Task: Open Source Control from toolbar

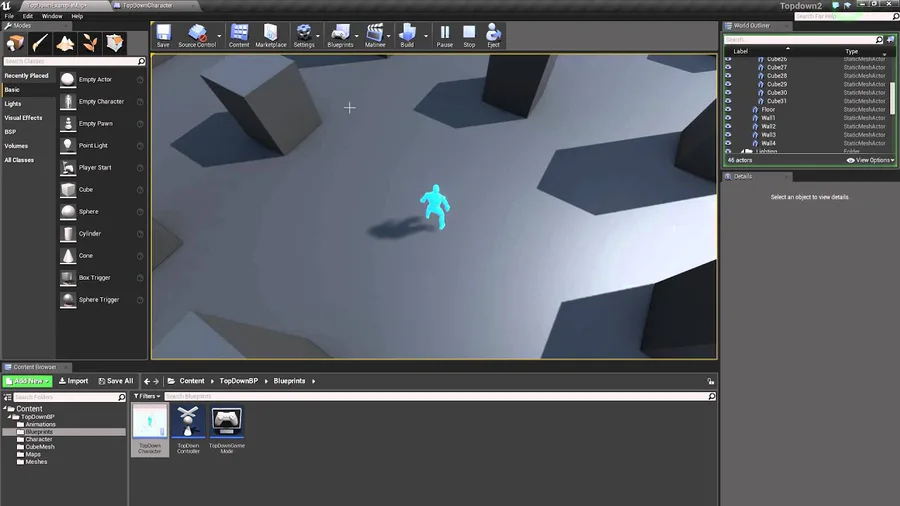Action: point(197,36)
